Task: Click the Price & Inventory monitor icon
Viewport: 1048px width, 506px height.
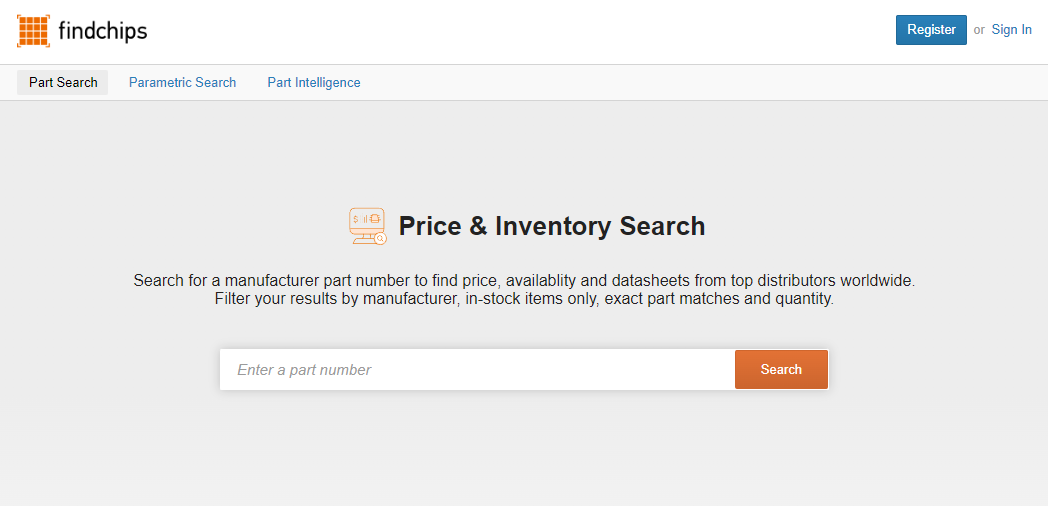Action: pyautogui.click(x=368, y=226)
